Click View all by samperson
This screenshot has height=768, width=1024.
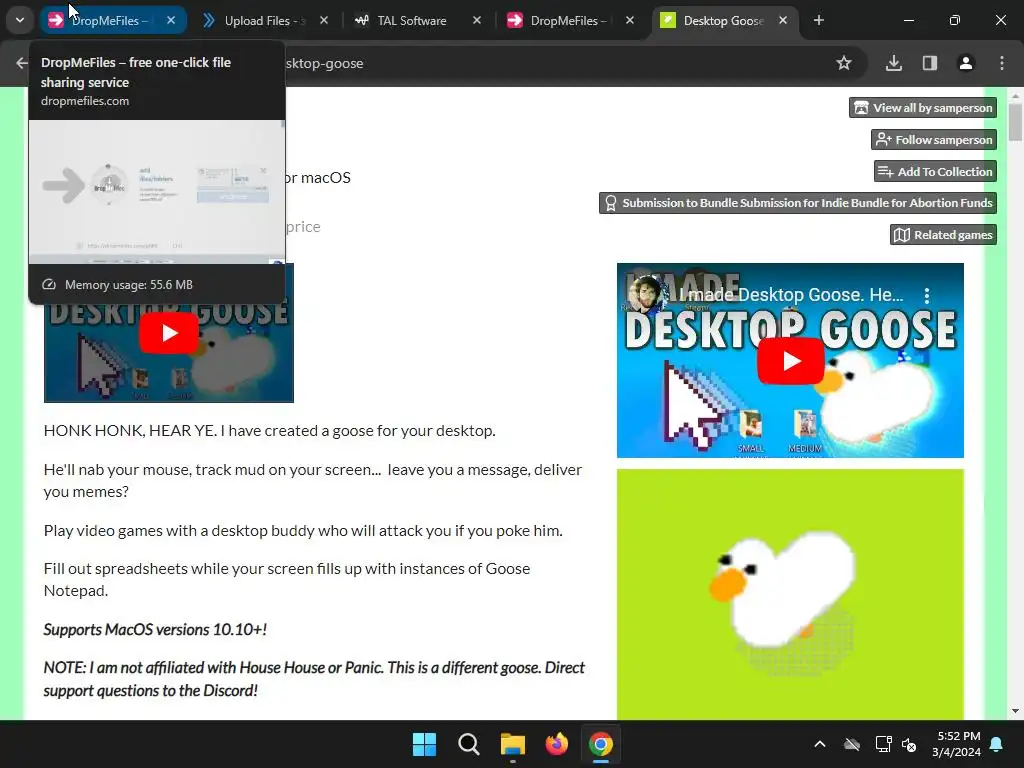tap(923, 108)
